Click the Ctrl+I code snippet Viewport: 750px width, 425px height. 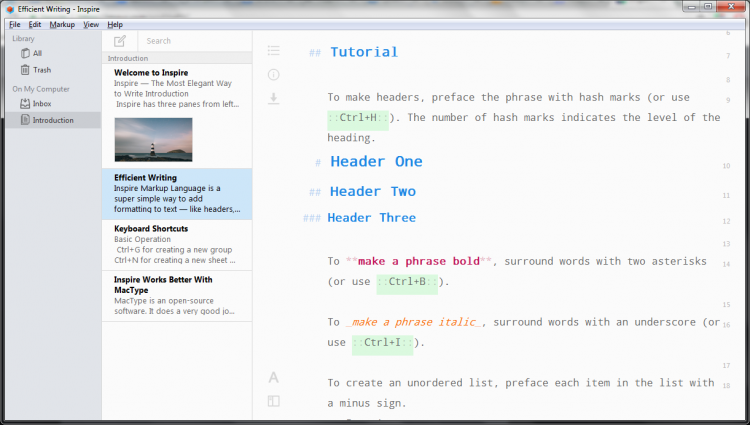tap(383, 343)
